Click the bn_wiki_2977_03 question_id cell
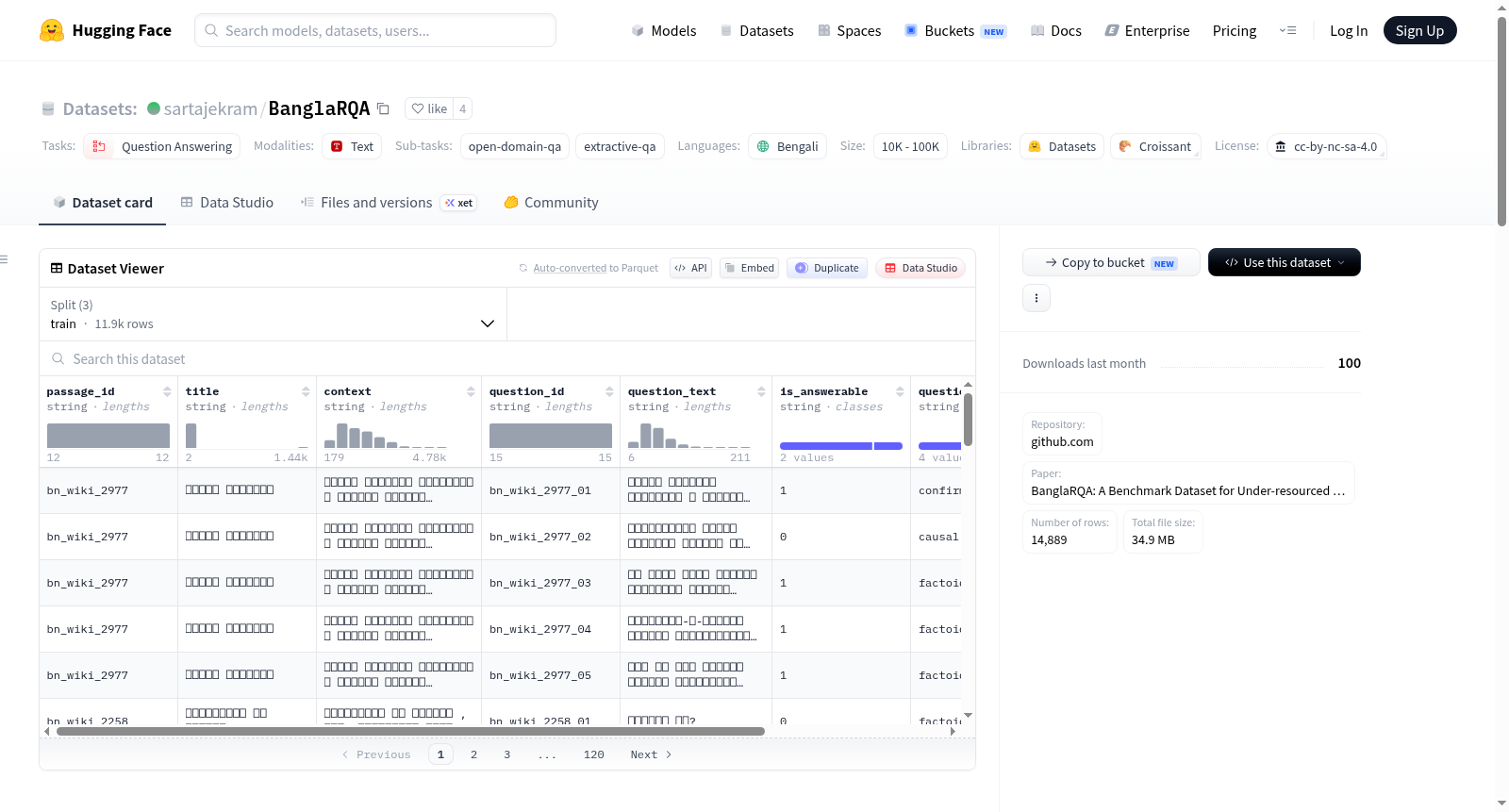The image size is (1509, 812). click(x=551, y=583)
